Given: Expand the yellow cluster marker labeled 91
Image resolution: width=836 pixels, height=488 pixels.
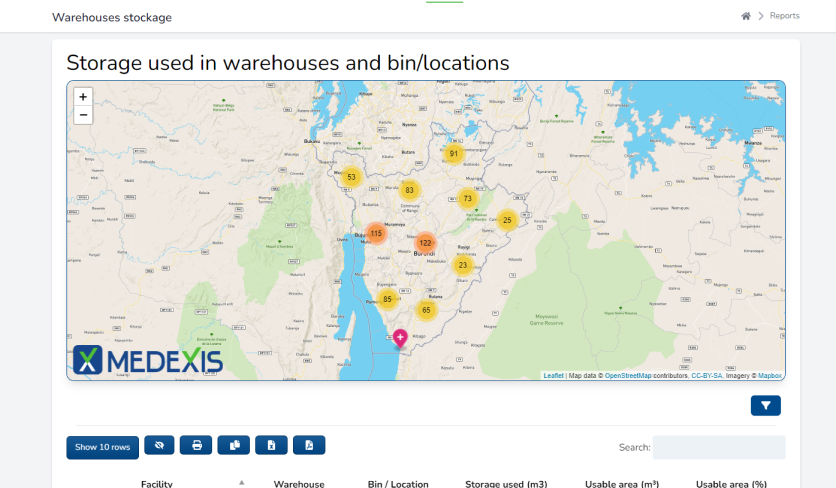Looking at the screenshot, I should (453, 154).
